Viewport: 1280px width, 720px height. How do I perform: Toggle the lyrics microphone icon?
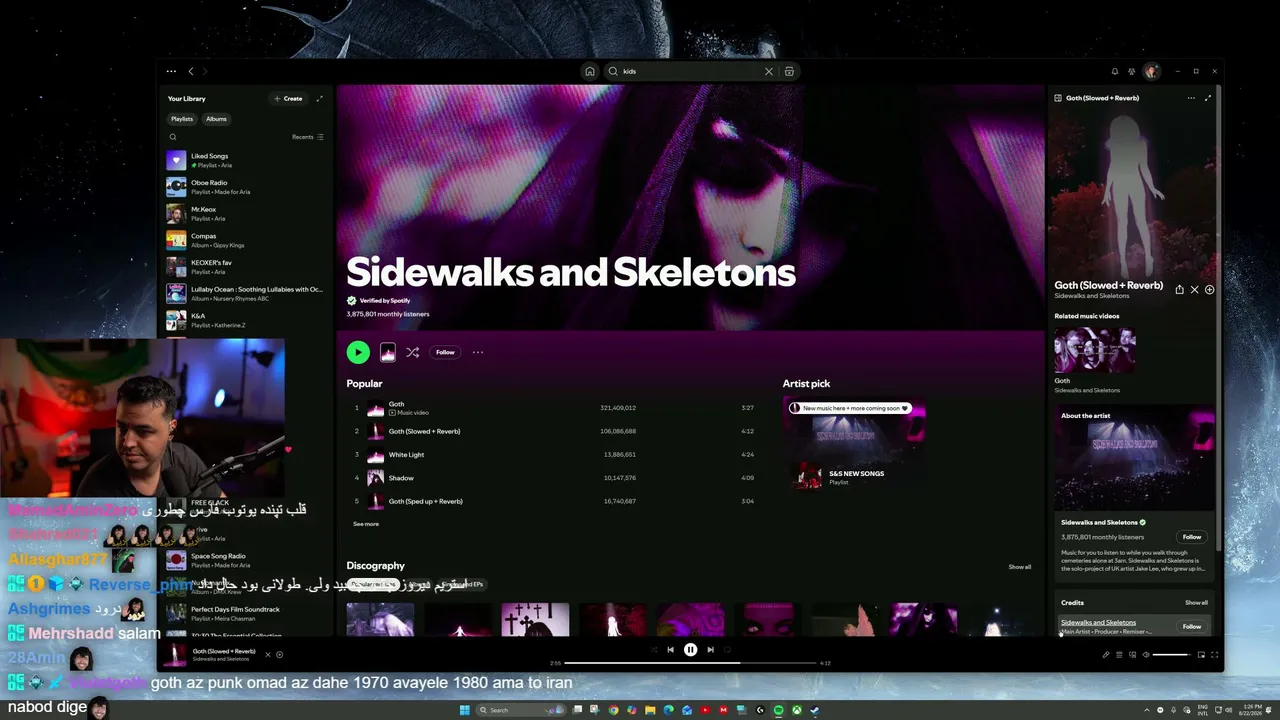tap(1106, 655)
